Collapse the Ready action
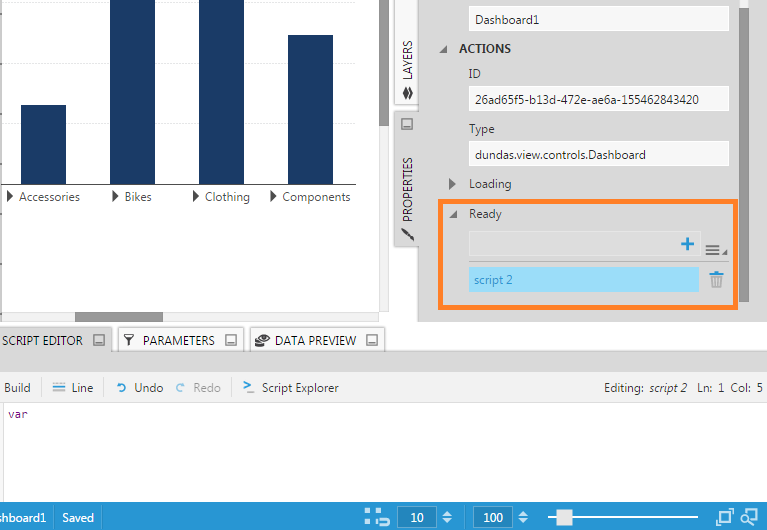The width and height of the screenshot is (767, 530). (x=453, y=214)
